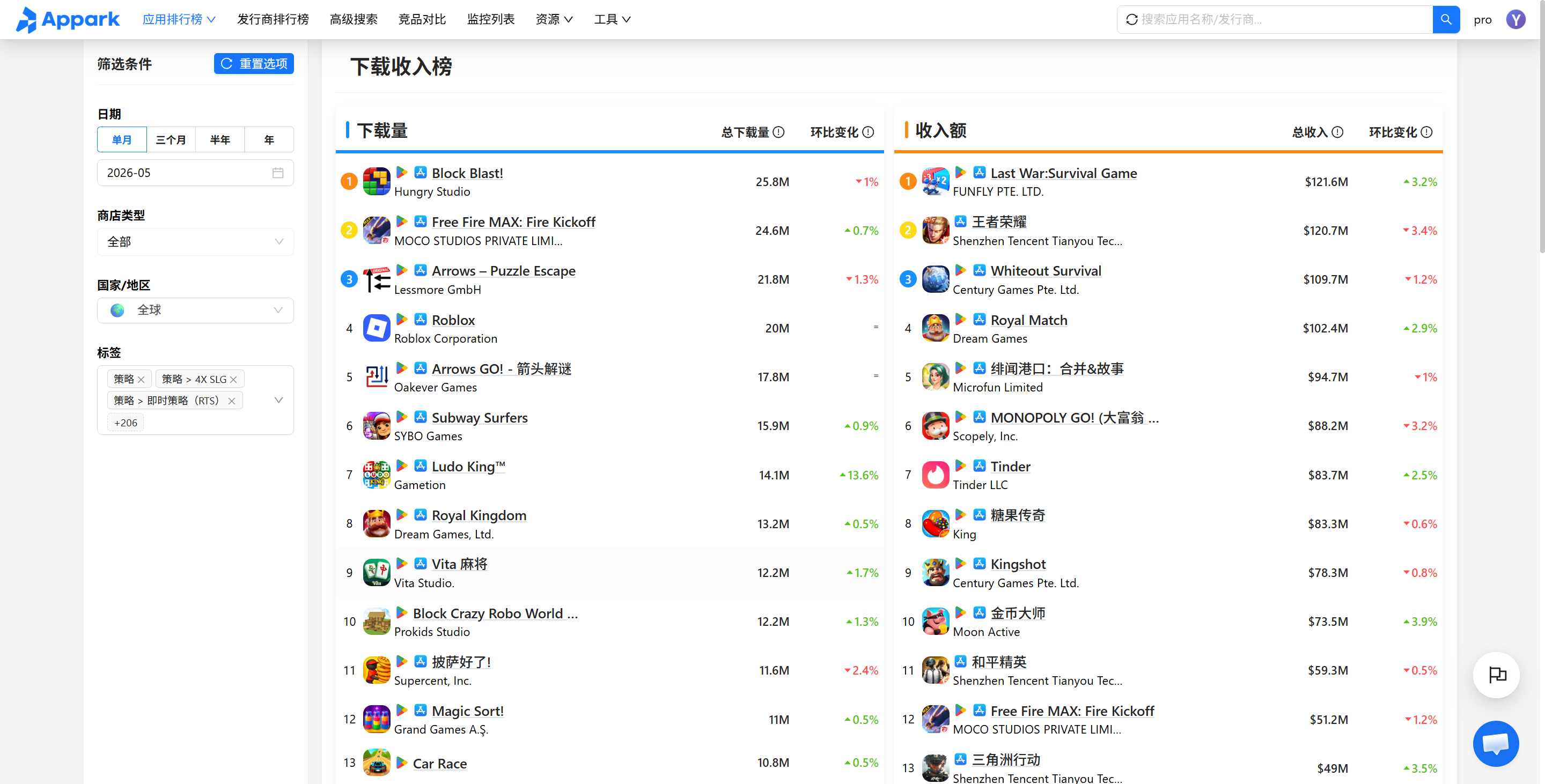
Task: Open Whiteout Survival app link
Action: [1046, 271]
